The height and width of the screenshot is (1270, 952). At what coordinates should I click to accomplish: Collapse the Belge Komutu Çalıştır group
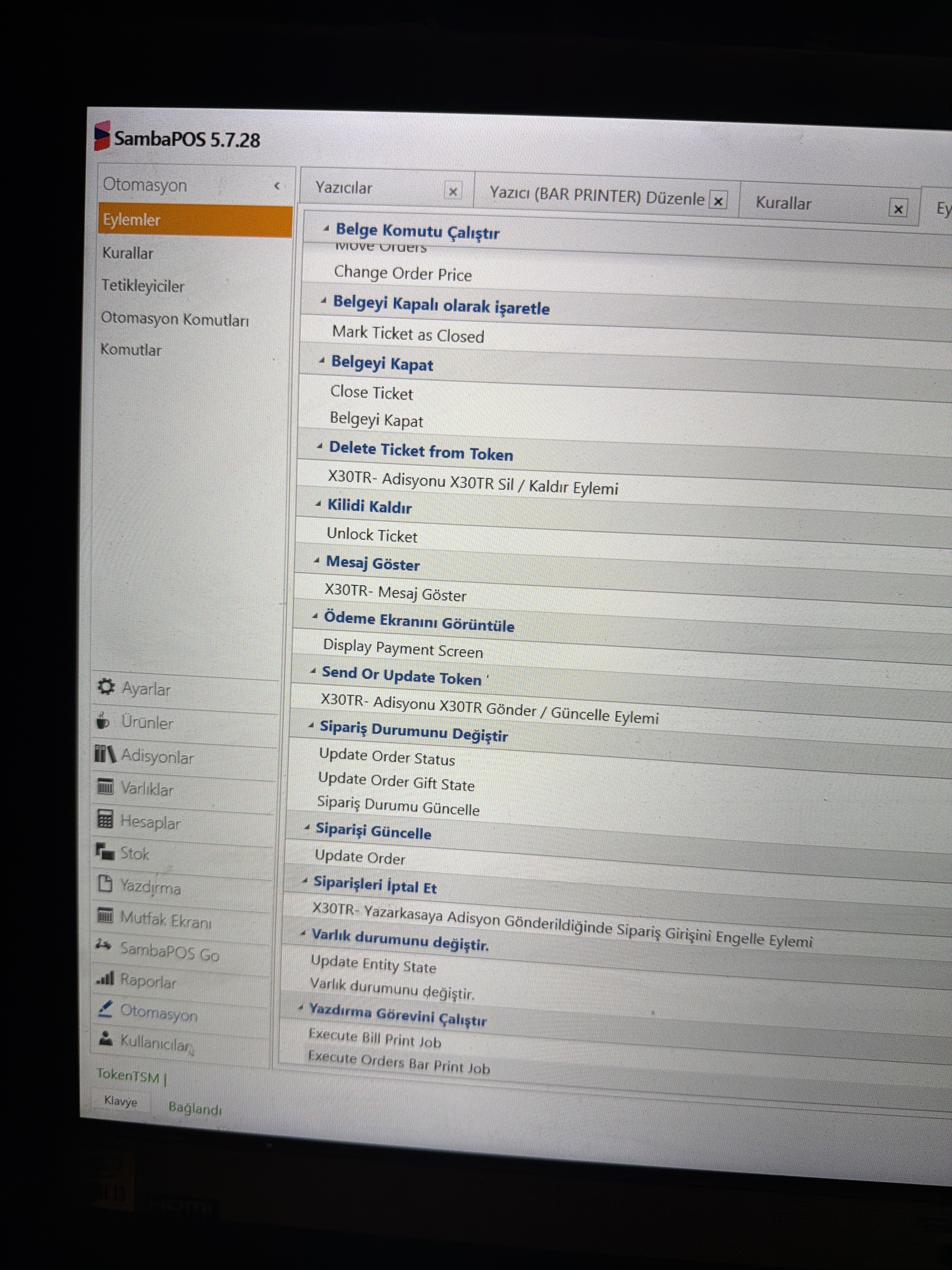click(326, 228)
